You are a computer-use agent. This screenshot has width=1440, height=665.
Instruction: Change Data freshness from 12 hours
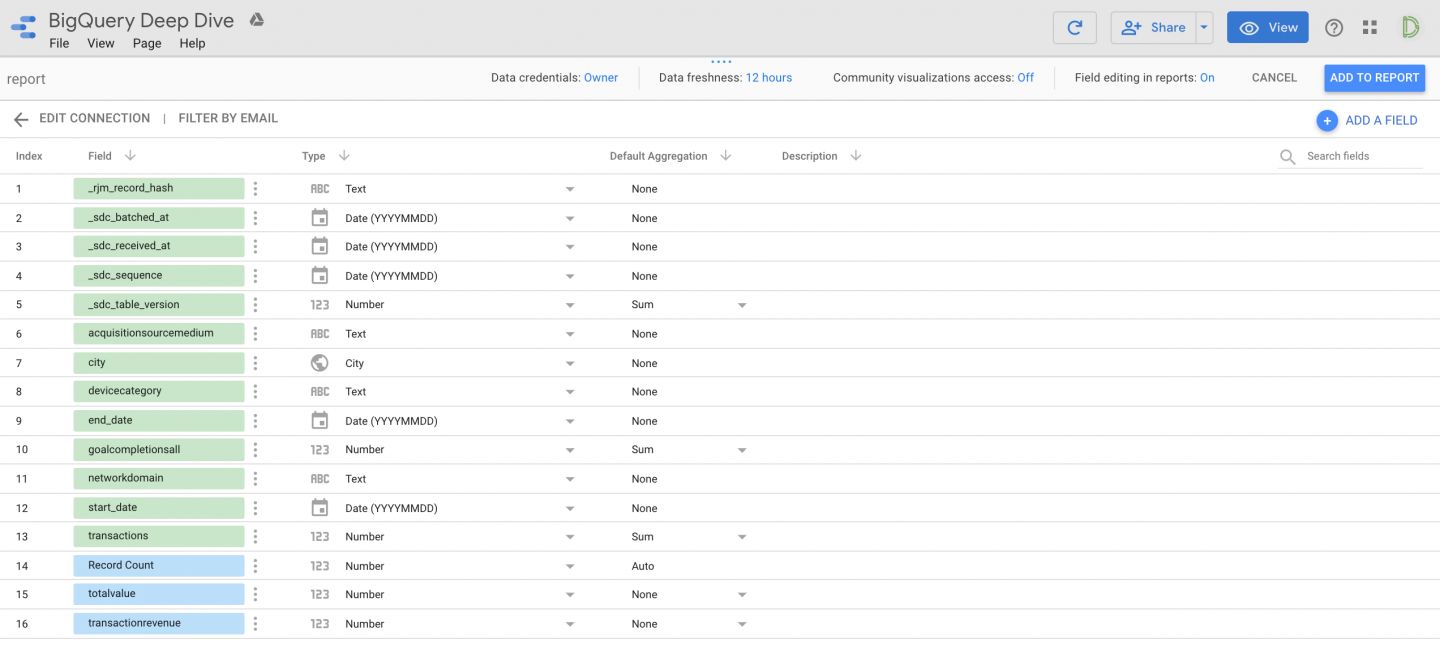[768, 77]
